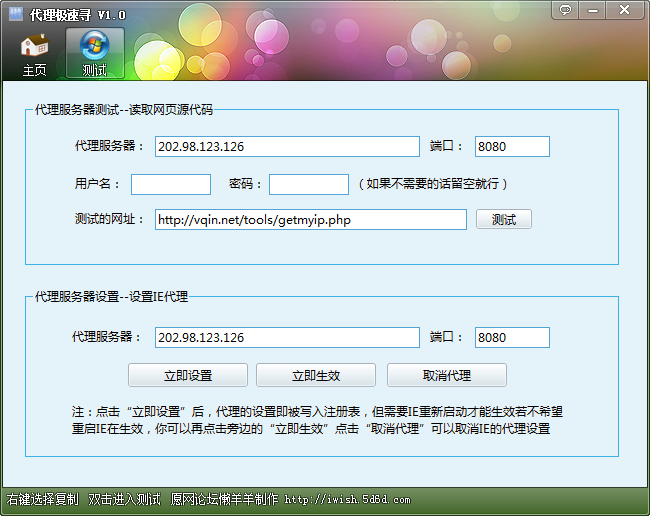Click the IE代理 section 代理服务器 field
This screenshot has width=650, height=516.
pos(287,338)
